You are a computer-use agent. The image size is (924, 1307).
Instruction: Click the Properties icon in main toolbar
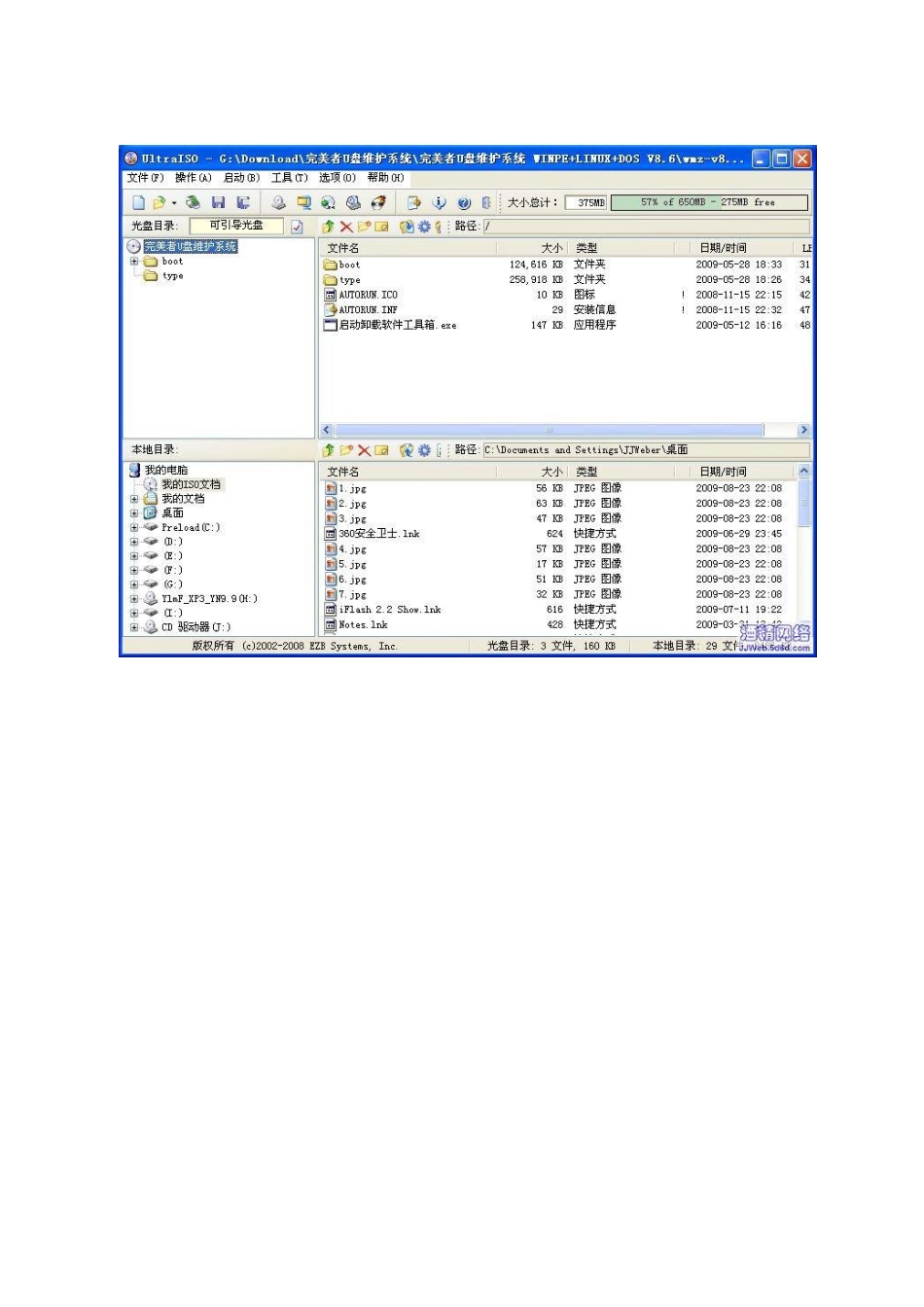coord(413,202)
